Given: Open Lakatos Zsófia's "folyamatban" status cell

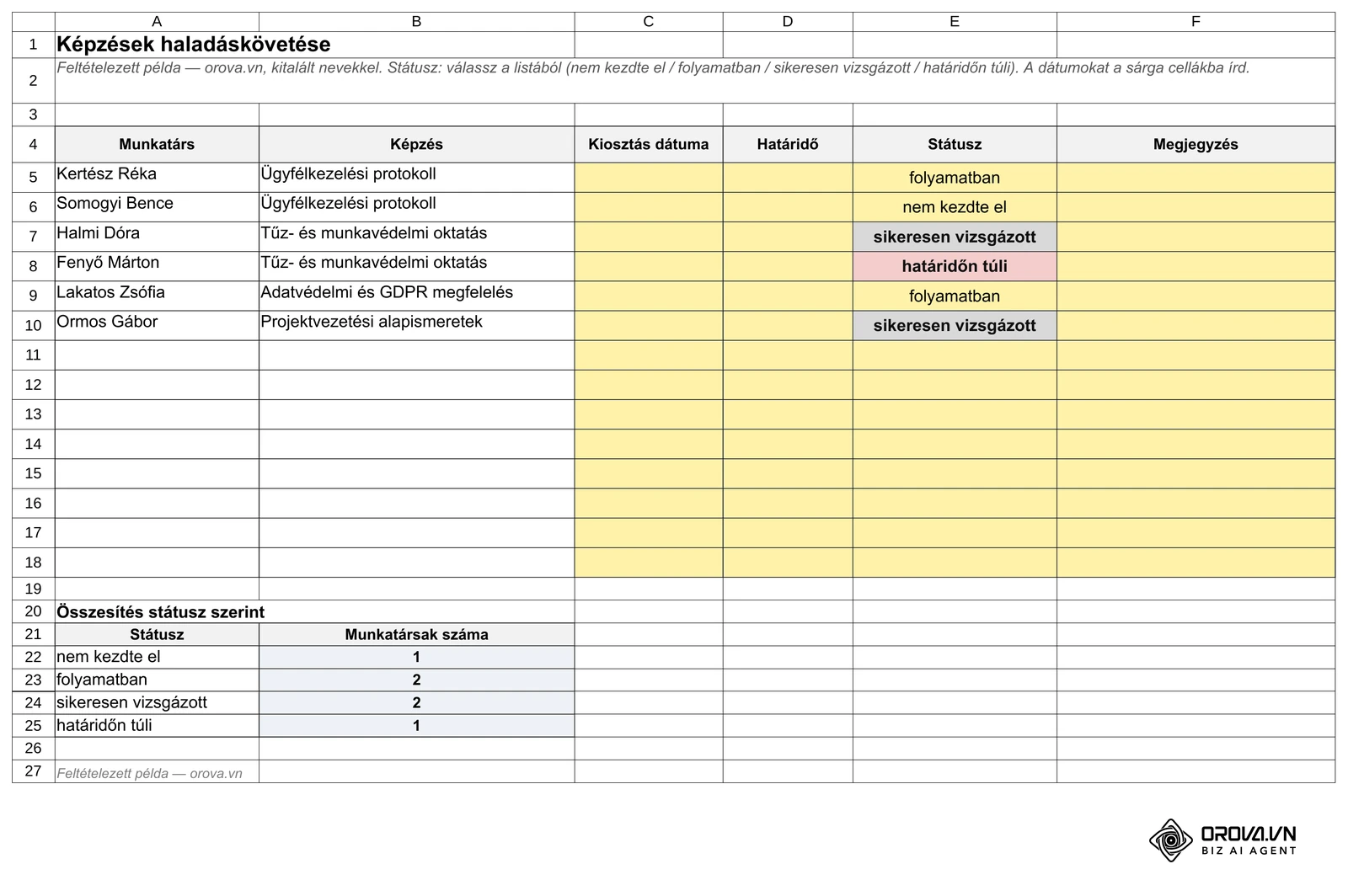Looking at the screenshot, I should (955, 296).
